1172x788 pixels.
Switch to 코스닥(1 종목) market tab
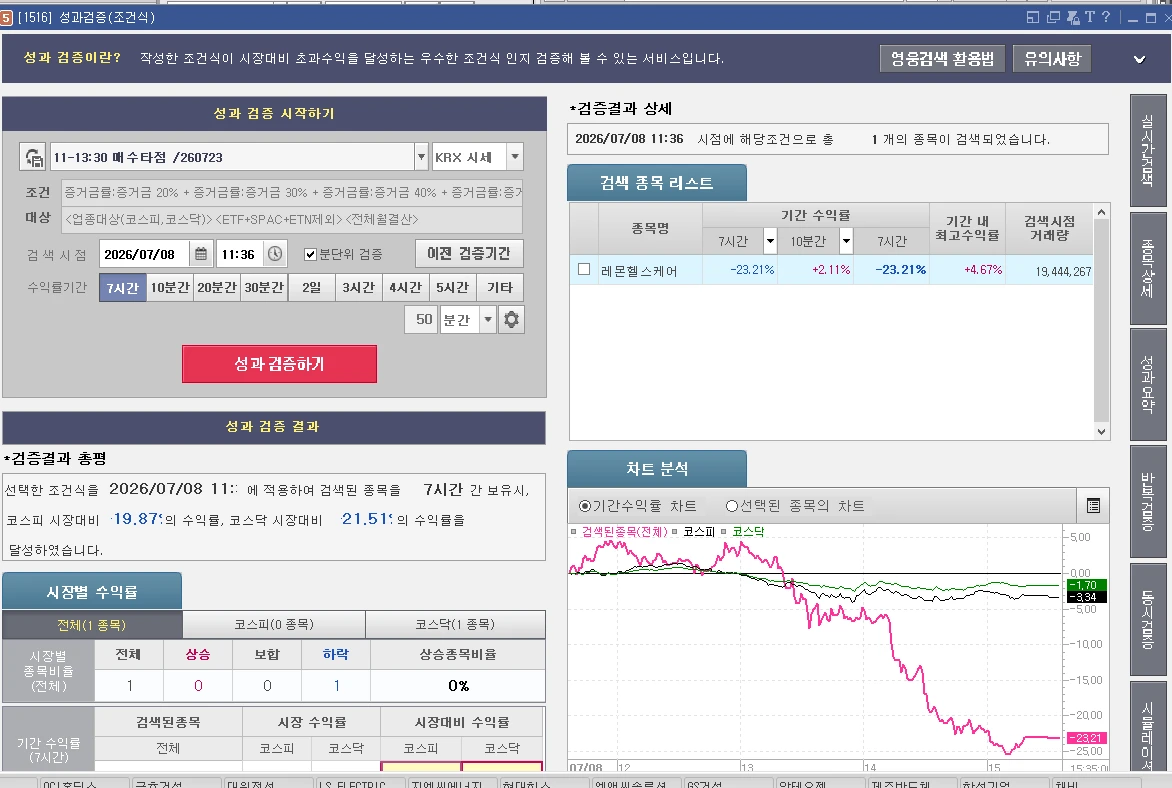point(455,624)
